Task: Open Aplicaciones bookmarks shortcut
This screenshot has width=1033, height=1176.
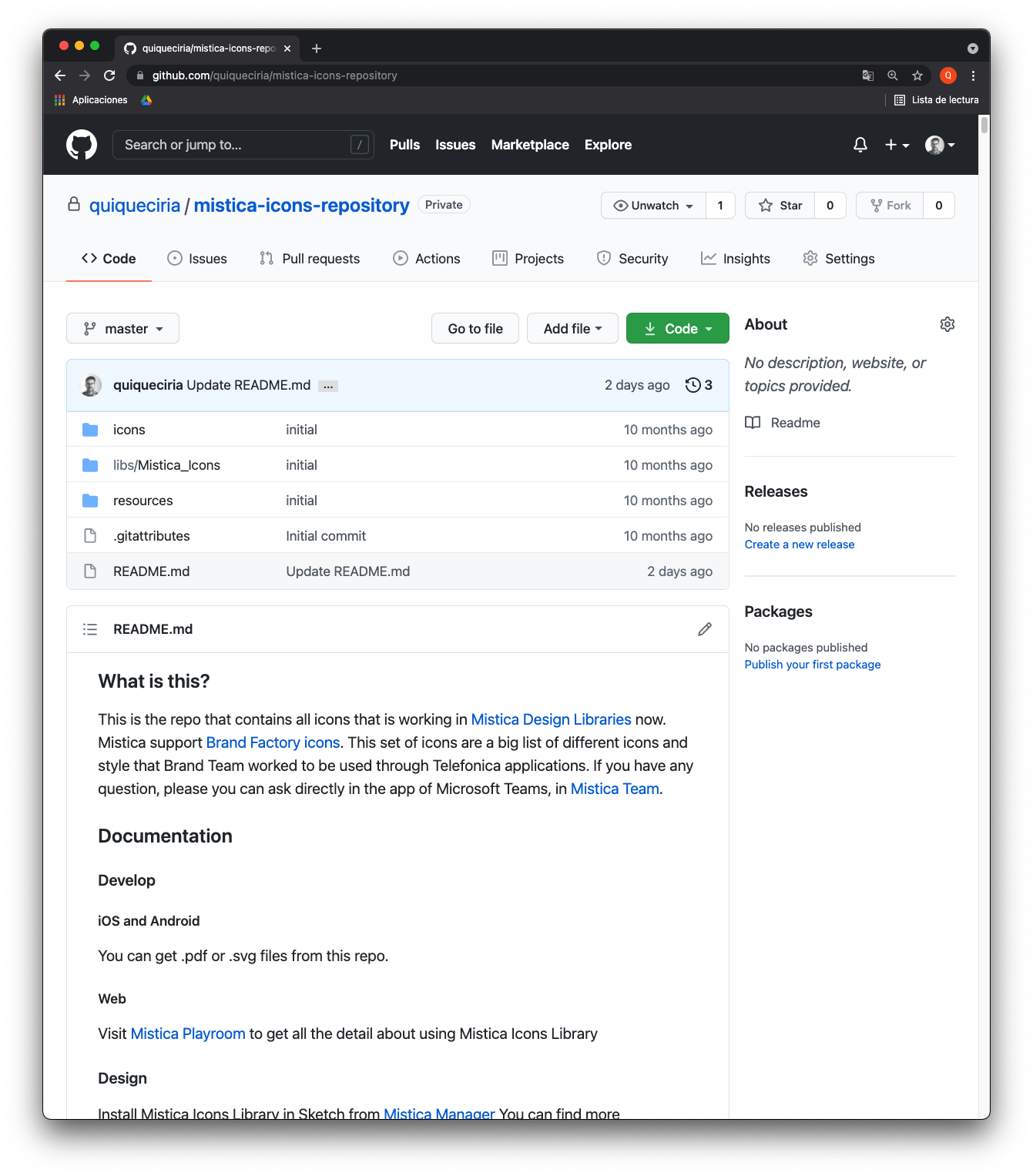Action: (91, 100)
